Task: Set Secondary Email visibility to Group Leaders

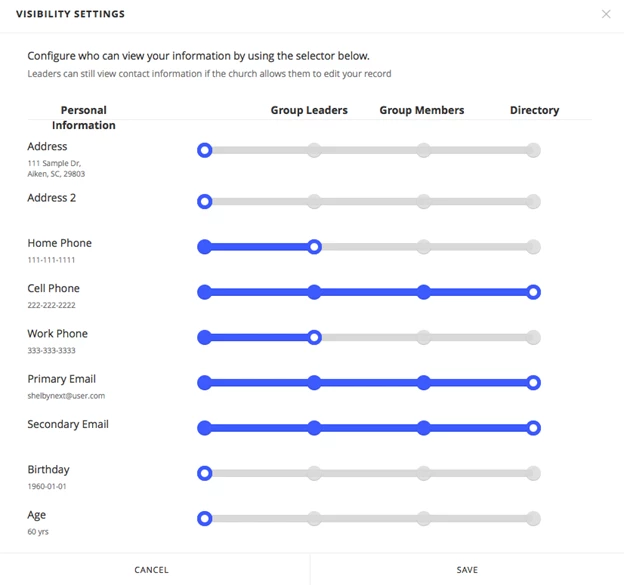Action: tap(314, 428)
